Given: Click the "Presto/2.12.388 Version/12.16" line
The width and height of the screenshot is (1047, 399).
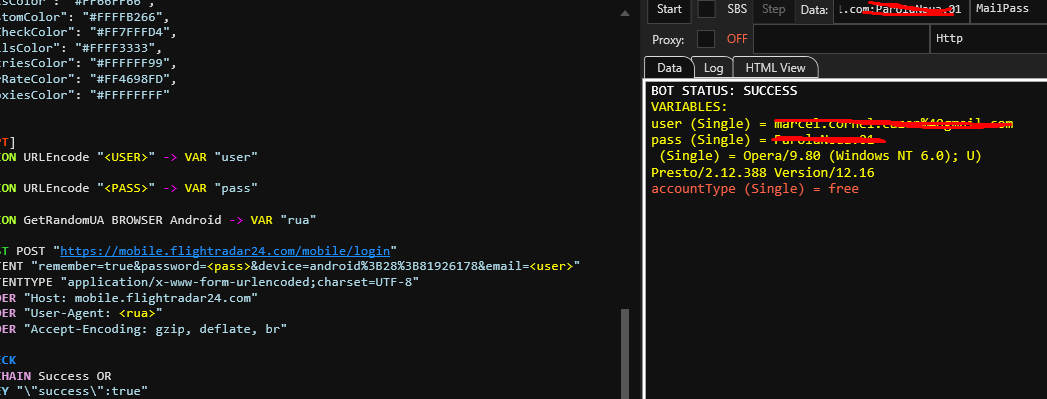Looking at the screenshot, I should click(763, 172).
